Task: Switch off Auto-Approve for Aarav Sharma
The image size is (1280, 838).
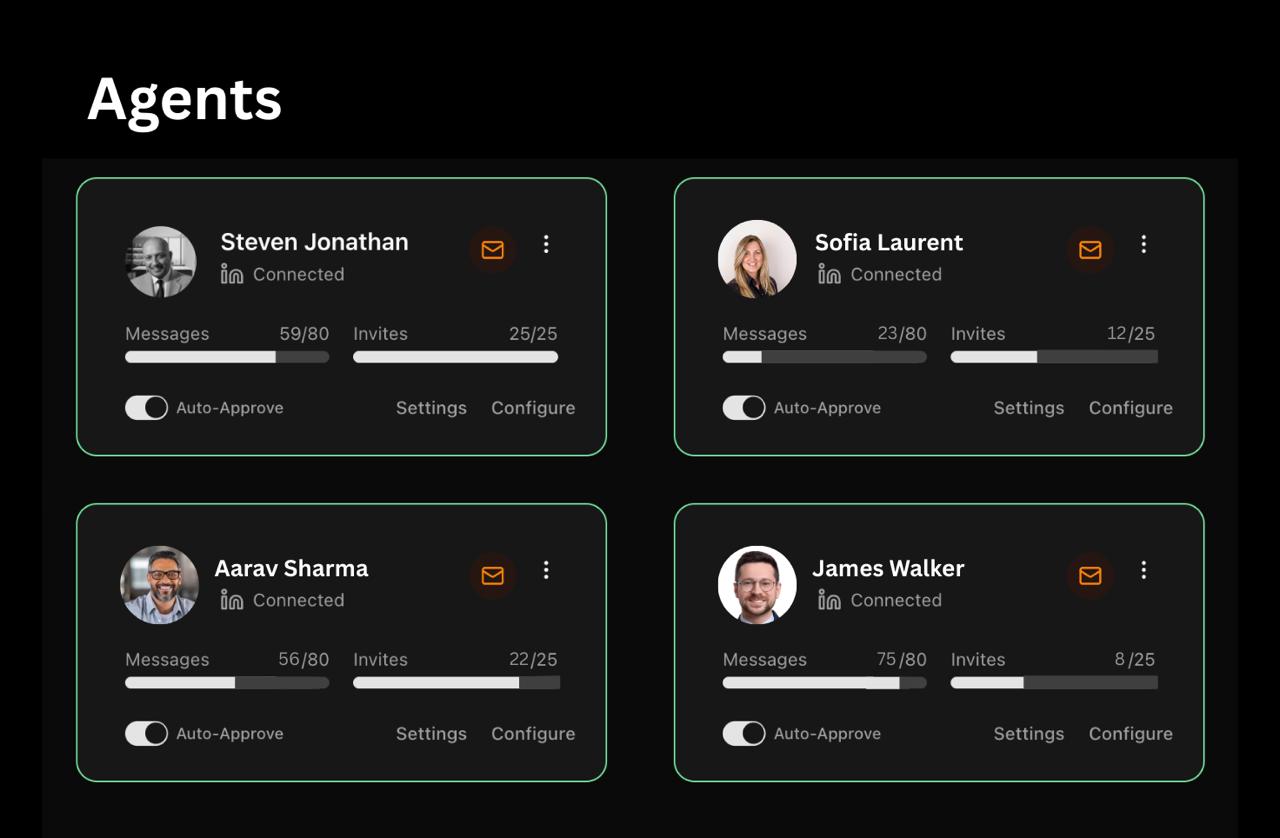Action: click(x=146, y=733)
